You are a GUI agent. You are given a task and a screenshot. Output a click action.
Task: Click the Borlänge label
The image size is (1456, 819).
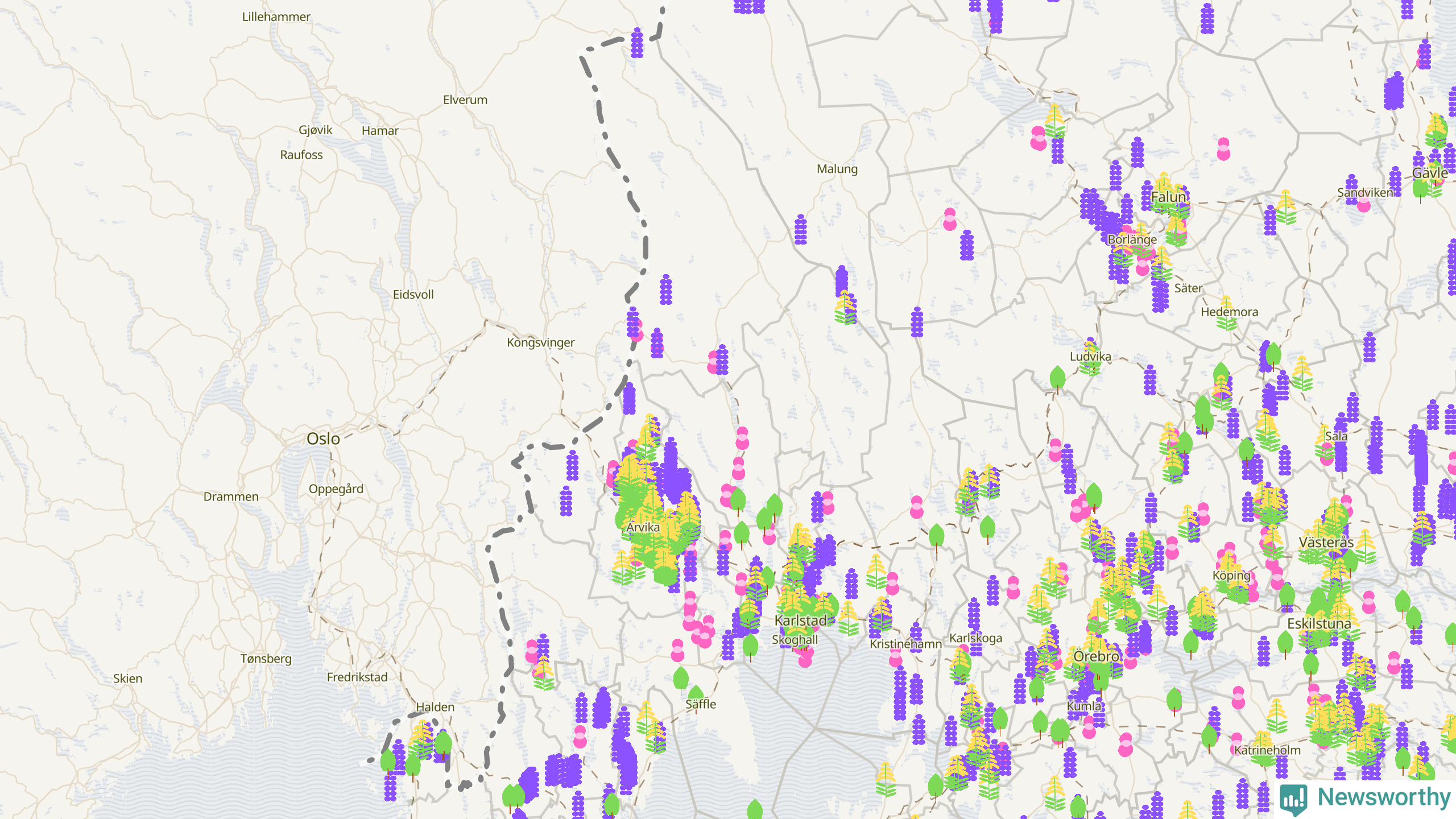coord(1132,239)
